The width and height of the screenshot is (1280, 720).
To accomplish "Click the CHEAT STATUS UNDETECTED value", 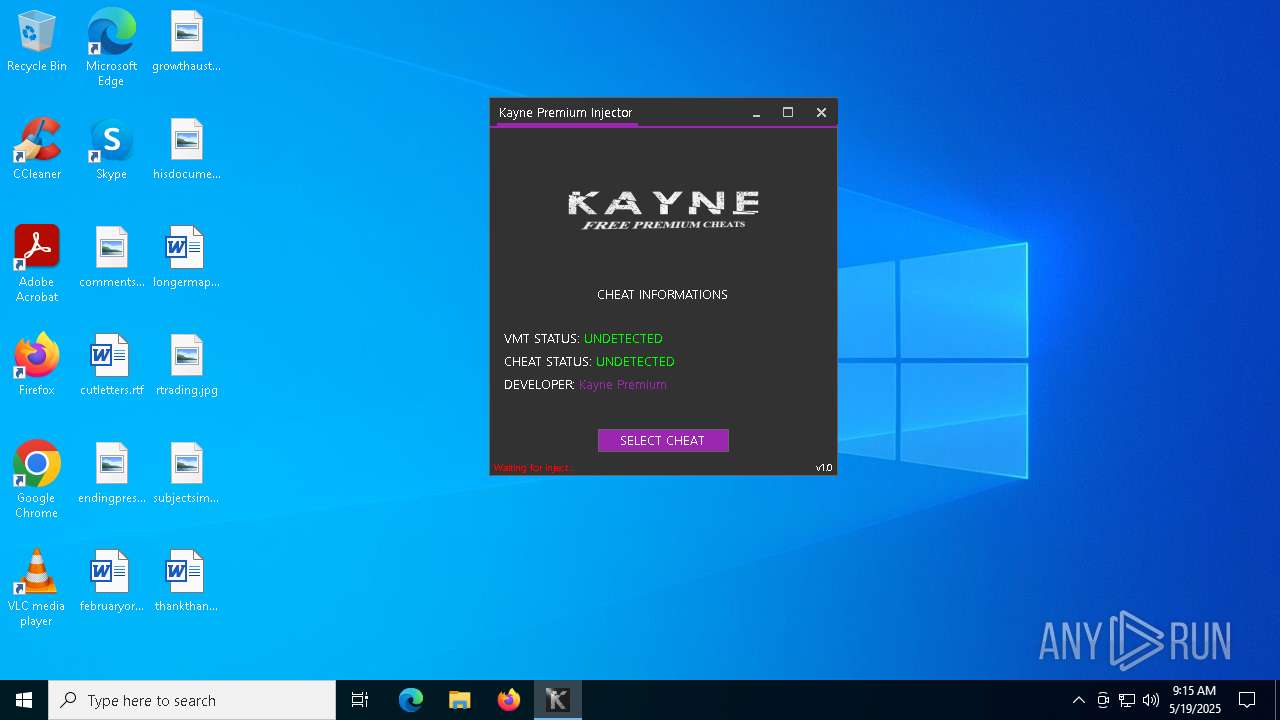I will coord(635,362).
